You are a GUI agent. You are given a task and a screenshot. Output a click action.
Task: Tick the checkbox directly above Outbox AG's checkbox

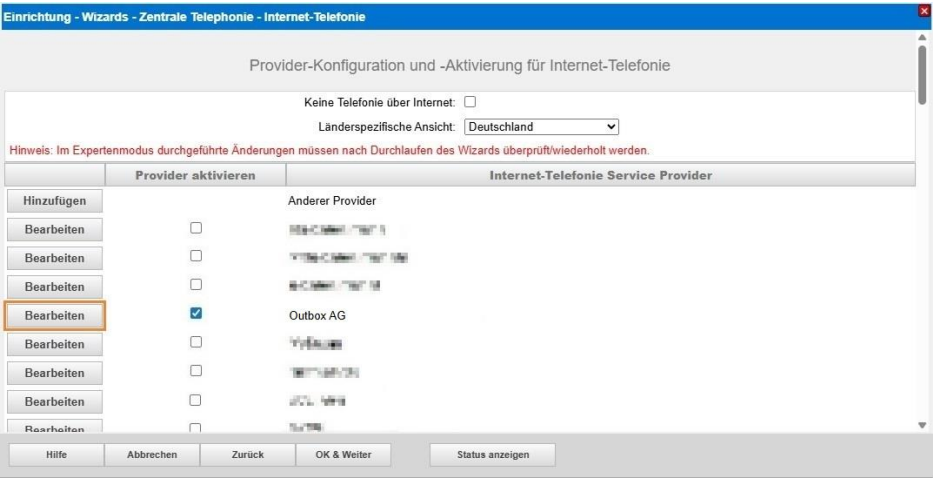(x=196, y=286)
